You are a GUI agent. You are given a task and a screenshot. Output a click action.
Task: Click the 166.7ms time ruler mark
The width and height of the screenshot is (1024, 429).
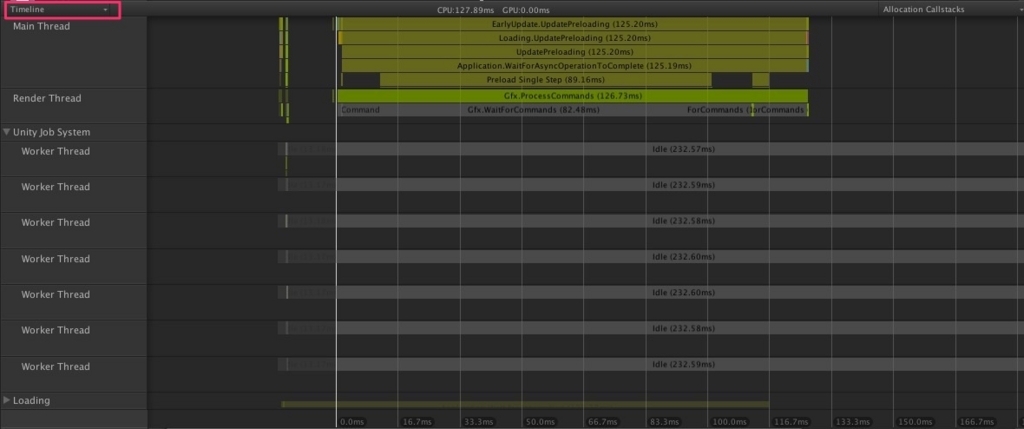pos(974,422)
